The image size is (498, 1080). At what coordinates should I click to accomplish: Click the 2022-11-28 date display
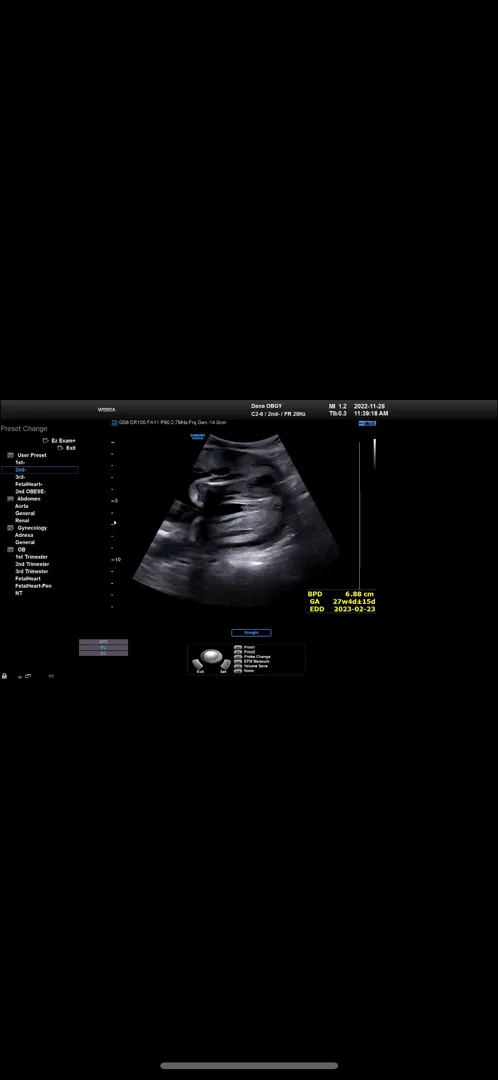click(371, 406)
